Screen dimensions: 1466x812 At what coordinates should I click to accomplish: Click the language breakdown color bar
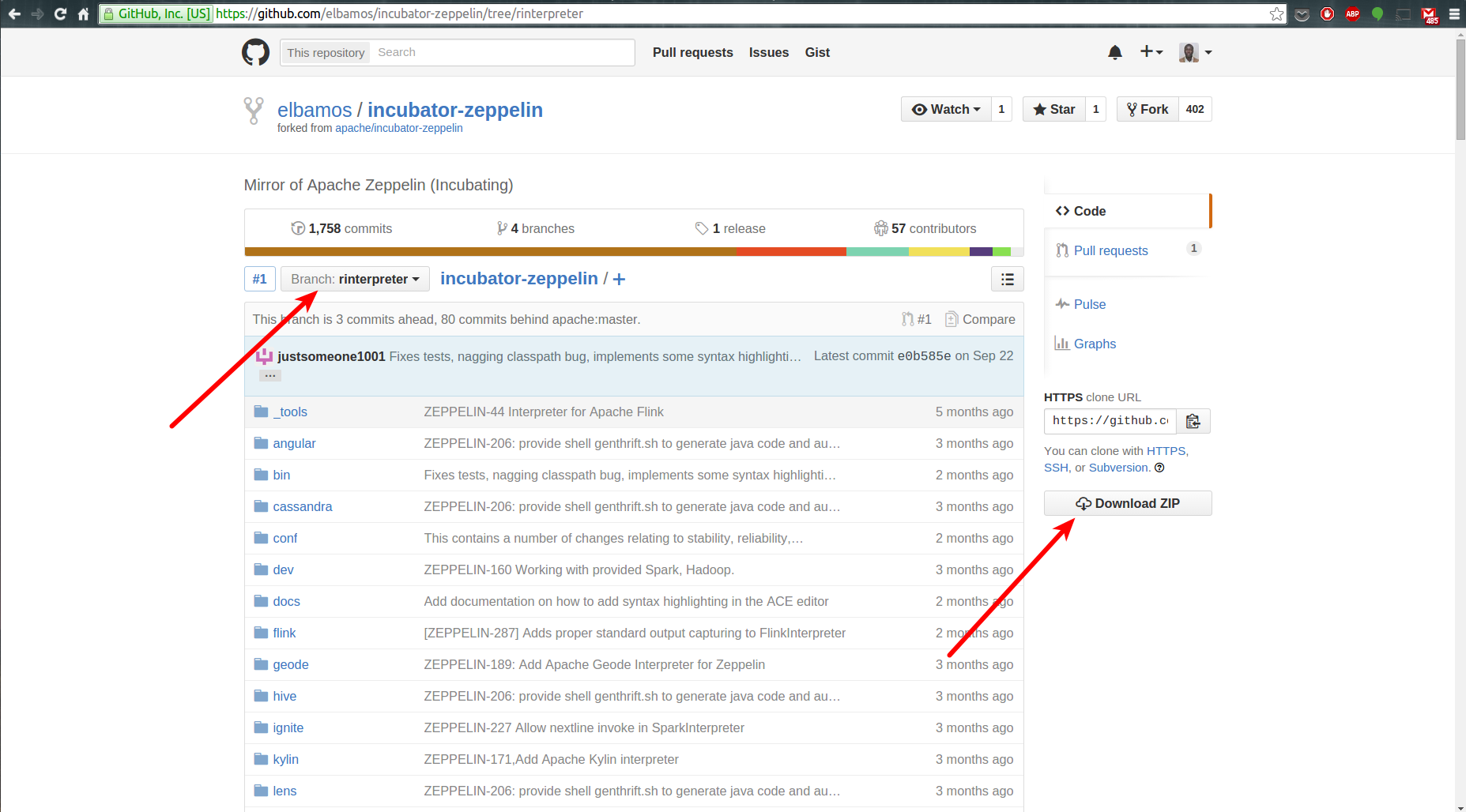[x=634, y=252]
